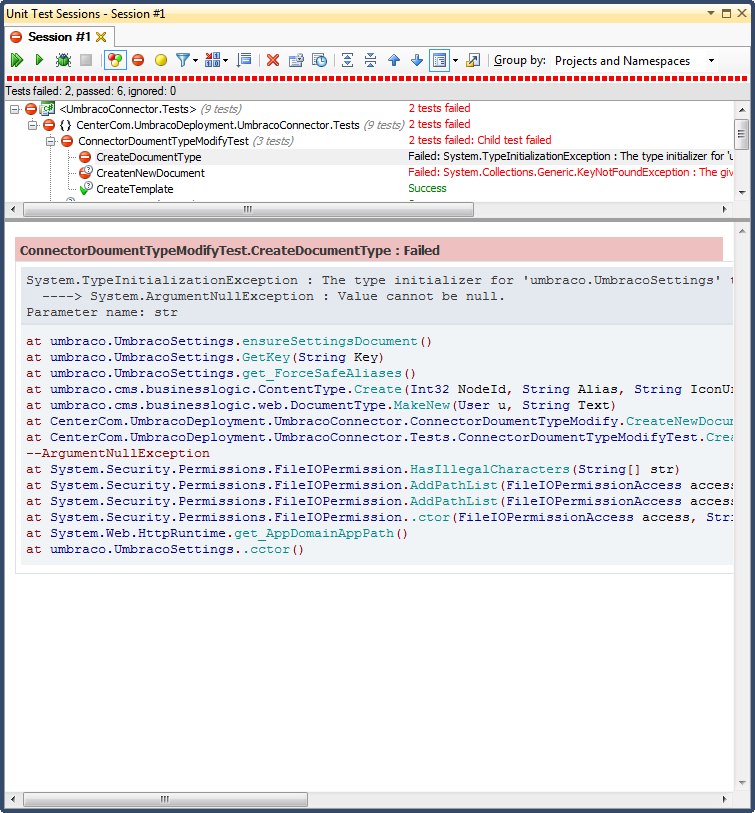Click C# project icon of UmbracoConnector.Tests
The height and width of the screenshot is (813, 755).
tap(48, 108)
